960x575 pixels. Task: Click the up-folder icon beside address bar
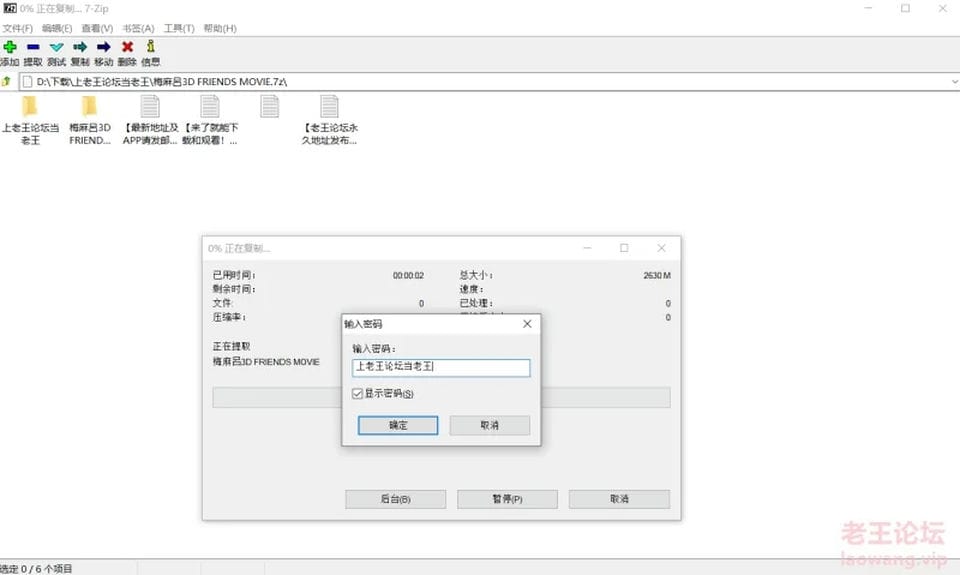point(6,81)
